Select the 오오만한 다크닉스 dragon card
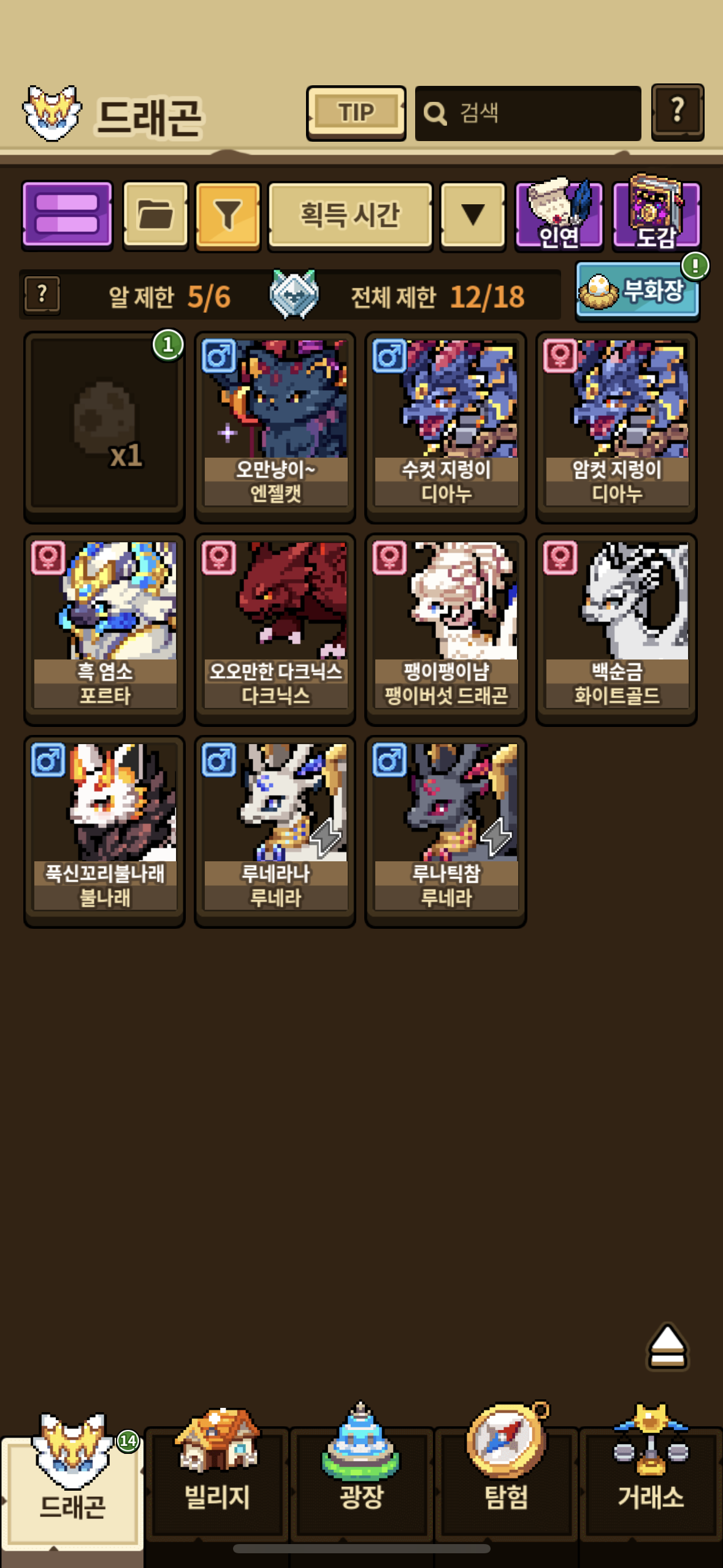 (275, 629)
